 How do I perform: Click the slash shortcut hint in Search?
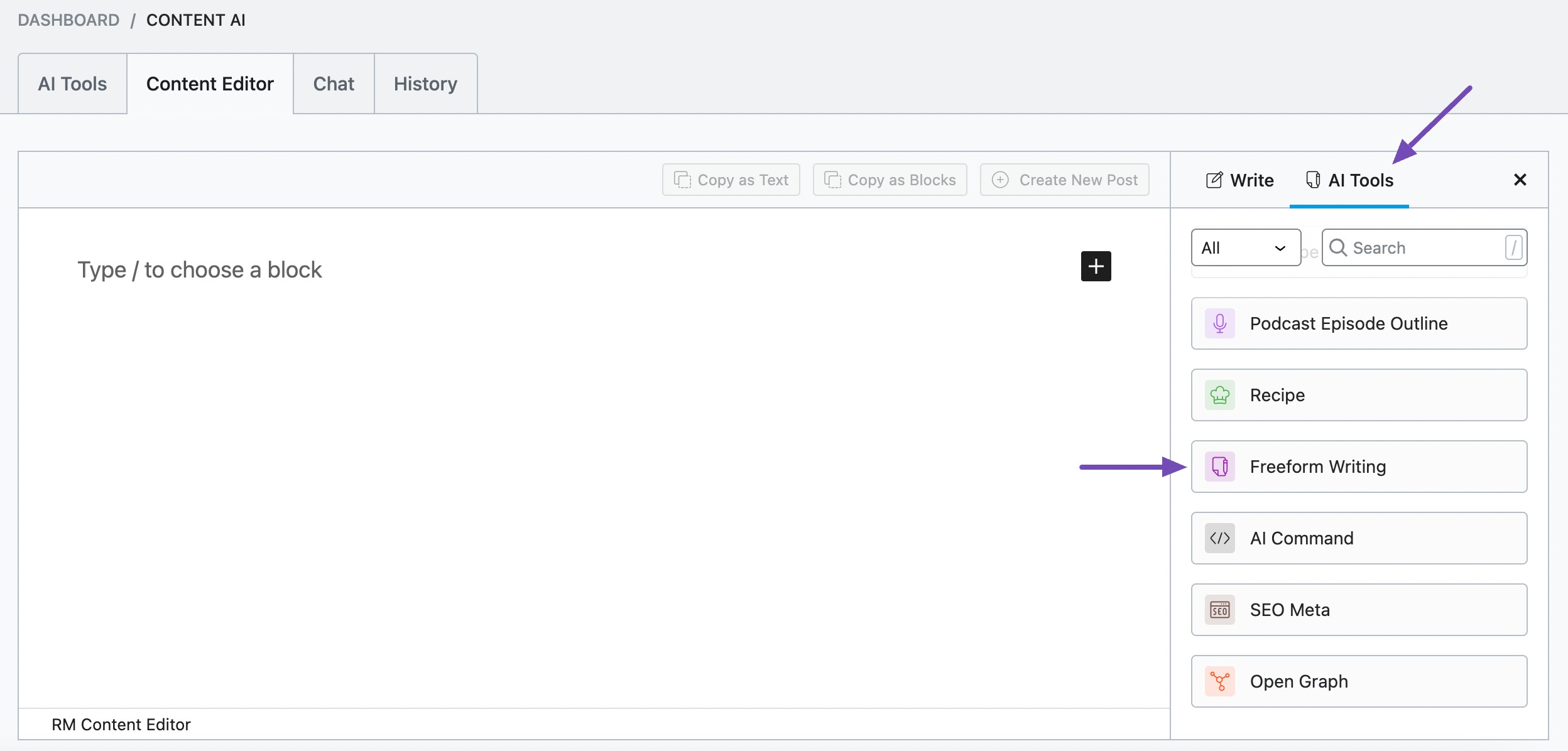pos(1514,247)
